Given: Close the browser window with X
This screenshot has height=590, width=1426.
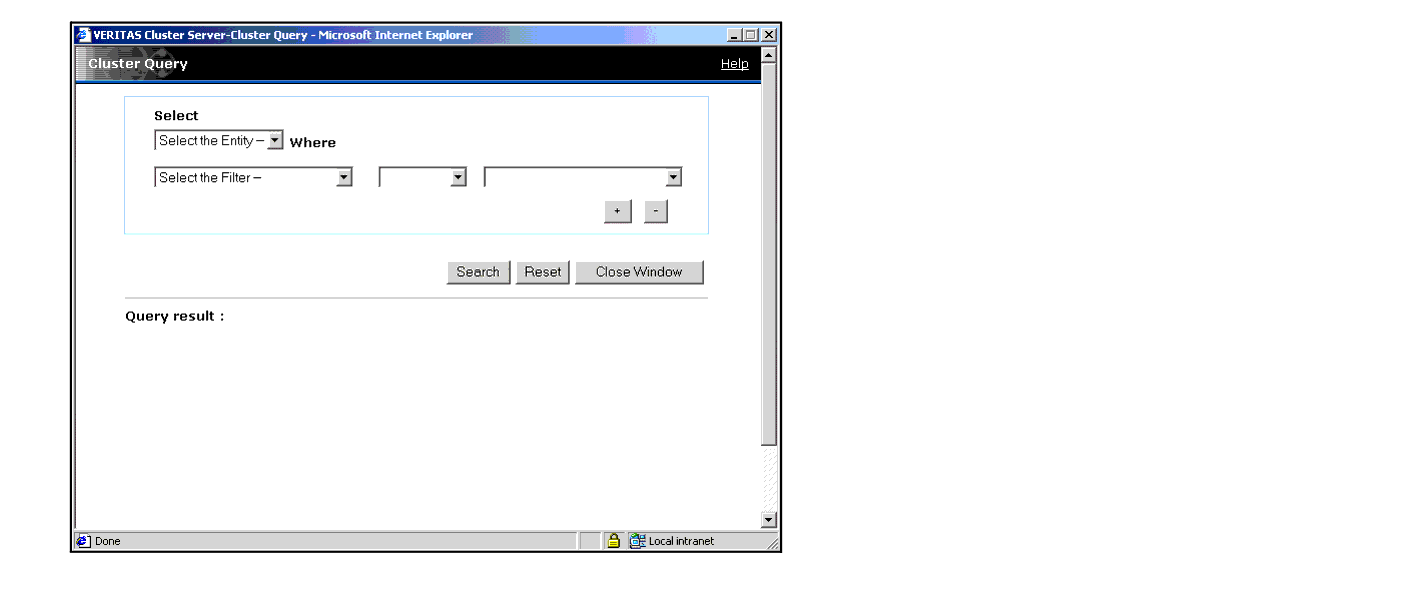Looking at the screenshot, I should point(768,35).
